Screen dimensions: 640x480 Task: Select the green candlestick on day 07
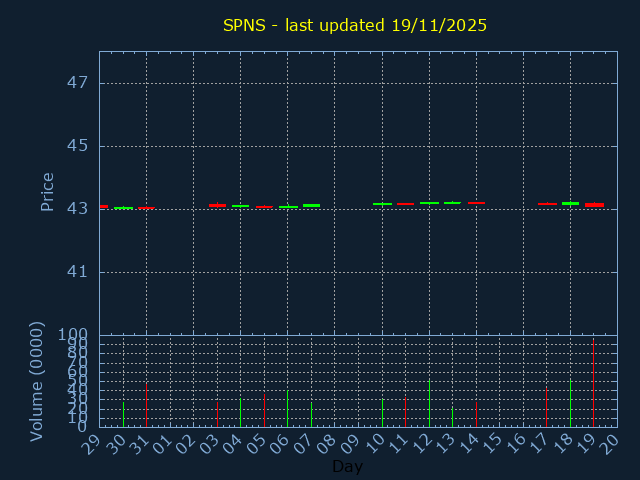(x=311, y=205)
